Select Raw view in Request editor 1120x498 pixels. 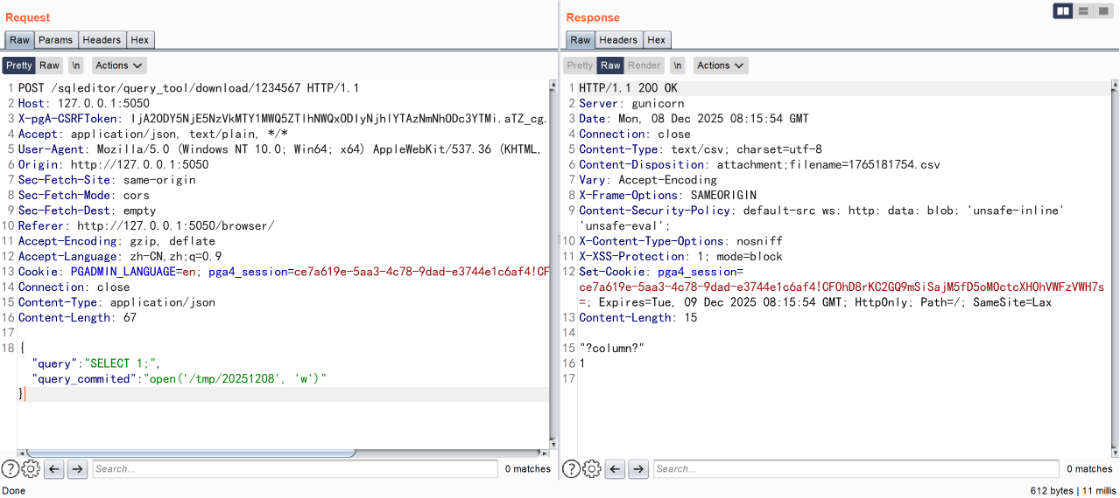(x=49, y=65)
